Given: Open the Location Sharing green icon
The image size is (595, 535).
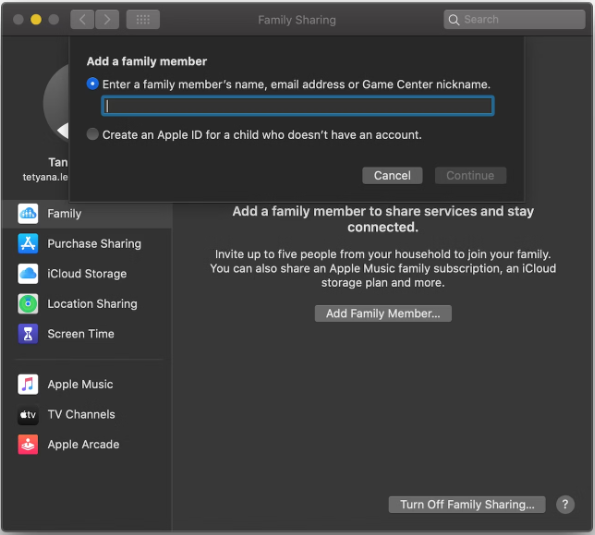Looking at the screenshot, I should click(28, 304).
